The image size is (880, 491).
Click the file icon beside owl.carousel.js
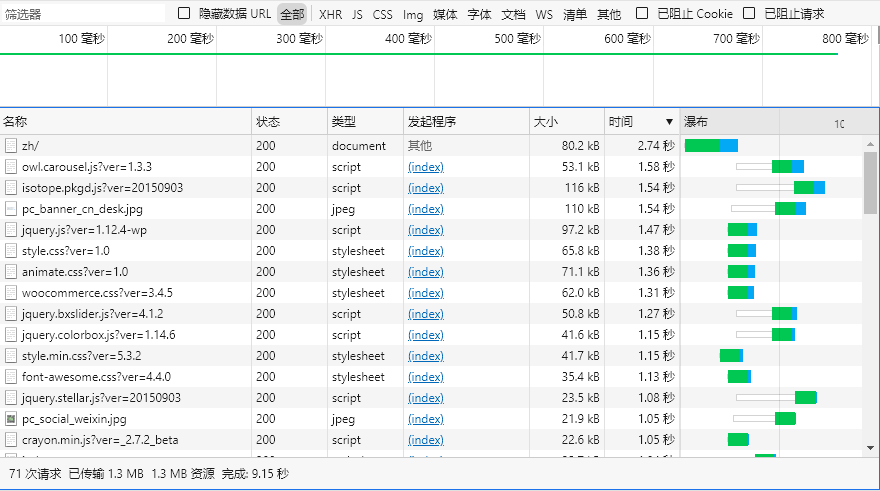(11, 166)
